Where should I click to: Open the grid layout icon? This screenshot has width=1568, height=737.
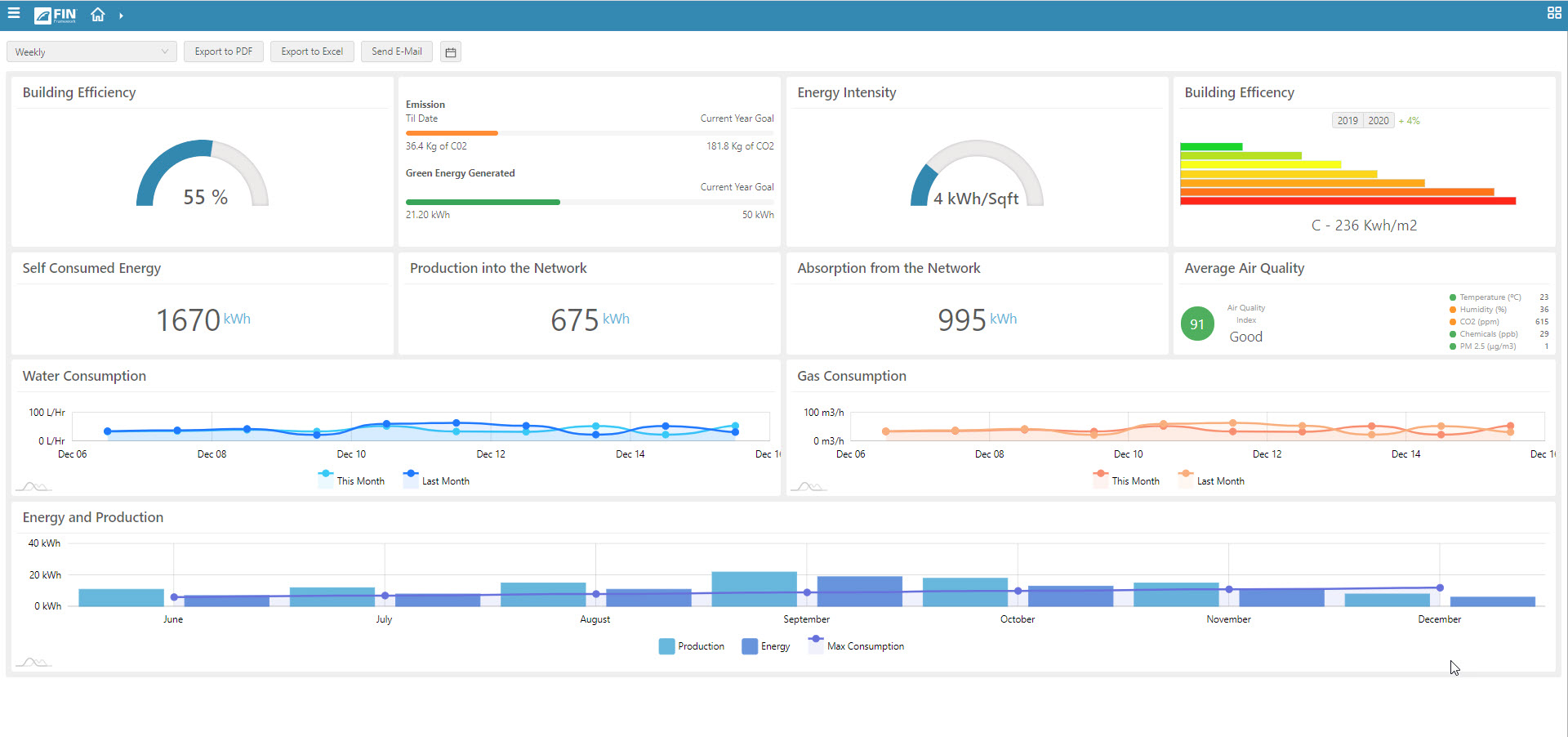pyautogui.click(x=1554, y=13)
